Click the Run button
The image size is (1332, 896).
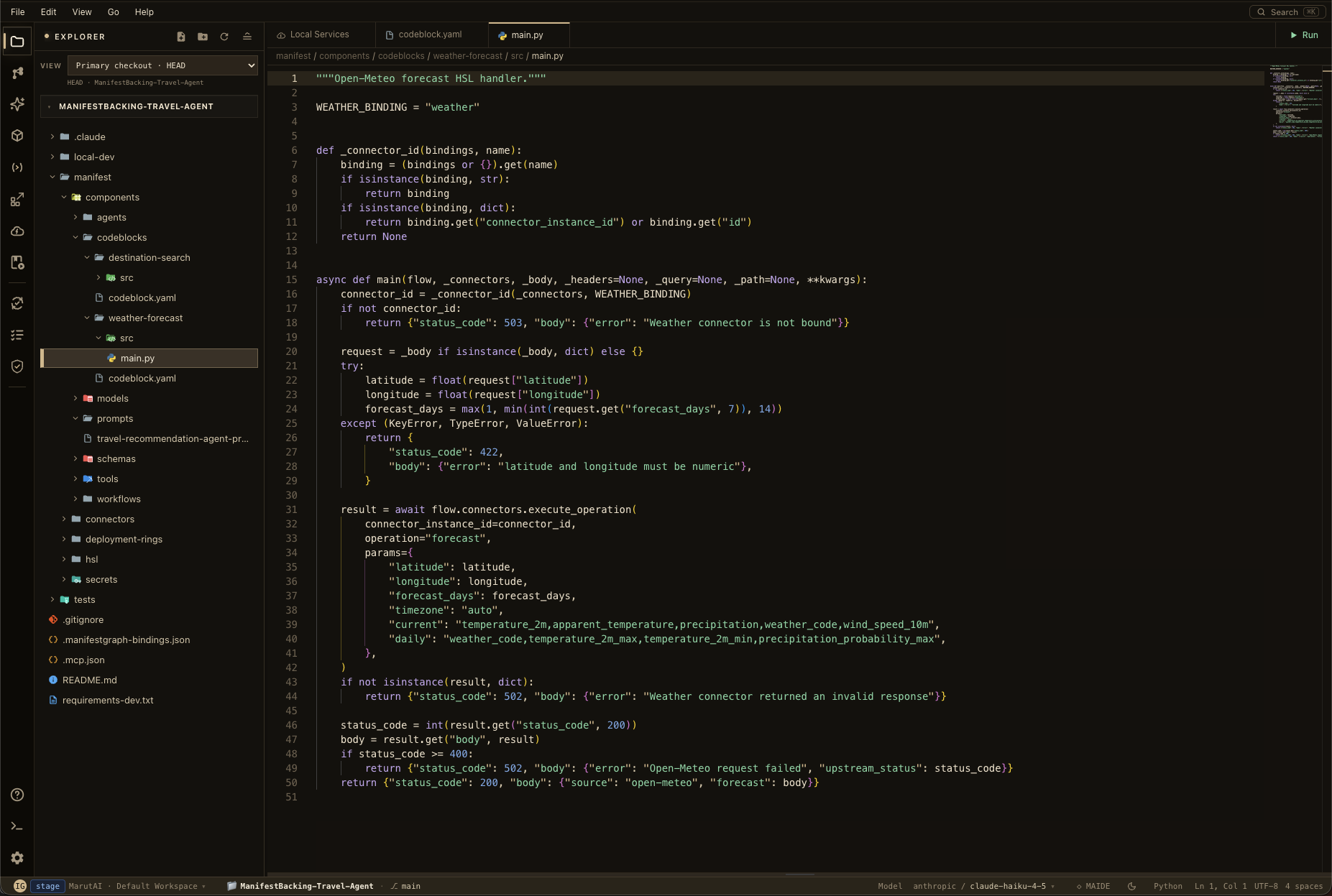tap(1304, 34)
